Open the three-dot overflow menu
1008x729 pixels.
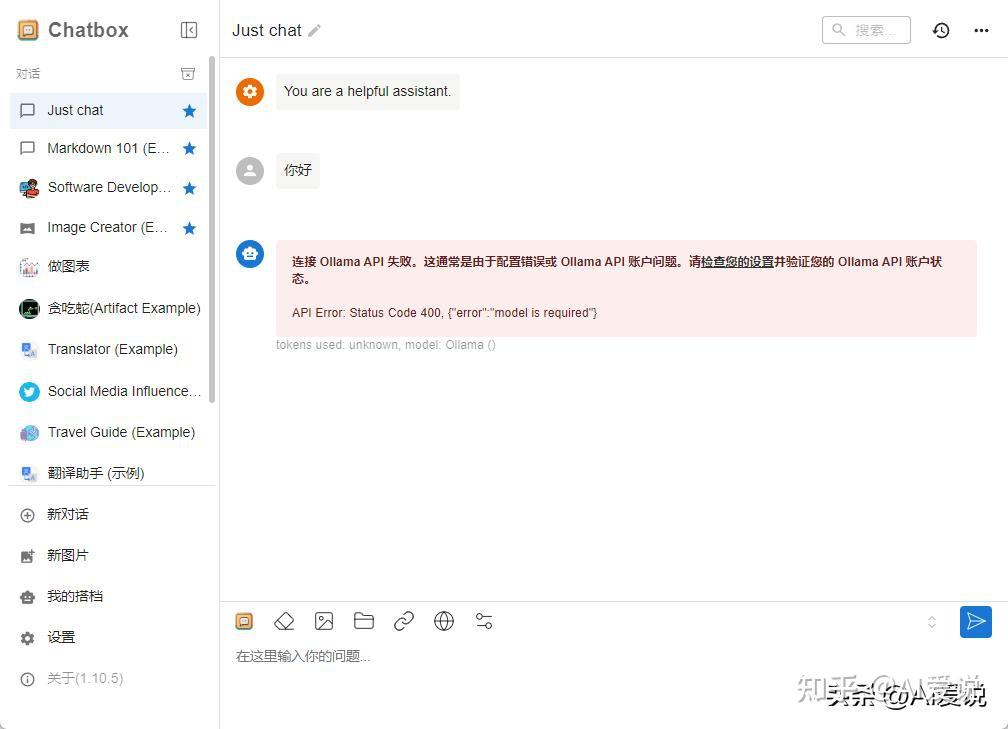[x=981, y=30]
